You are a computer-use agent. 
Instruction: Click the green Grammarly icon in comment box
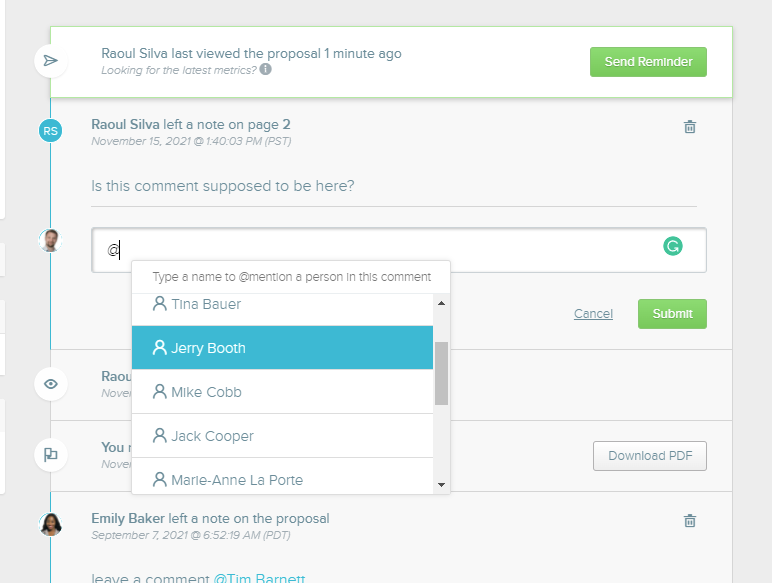coord(673,246)
